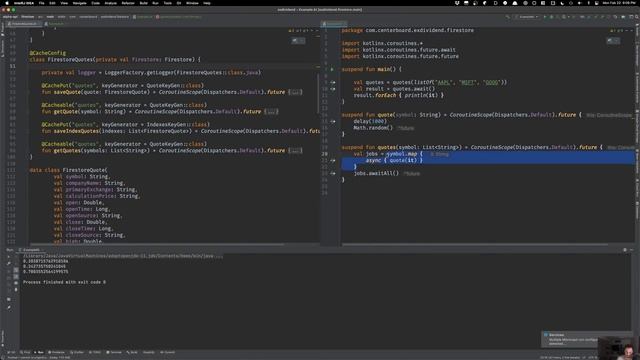Image resolution: width=640 pixels, height=360 pixels.
Task: Open Search Everywhere magnifier in top-right toolbar
Action: (x=637, y=17)
